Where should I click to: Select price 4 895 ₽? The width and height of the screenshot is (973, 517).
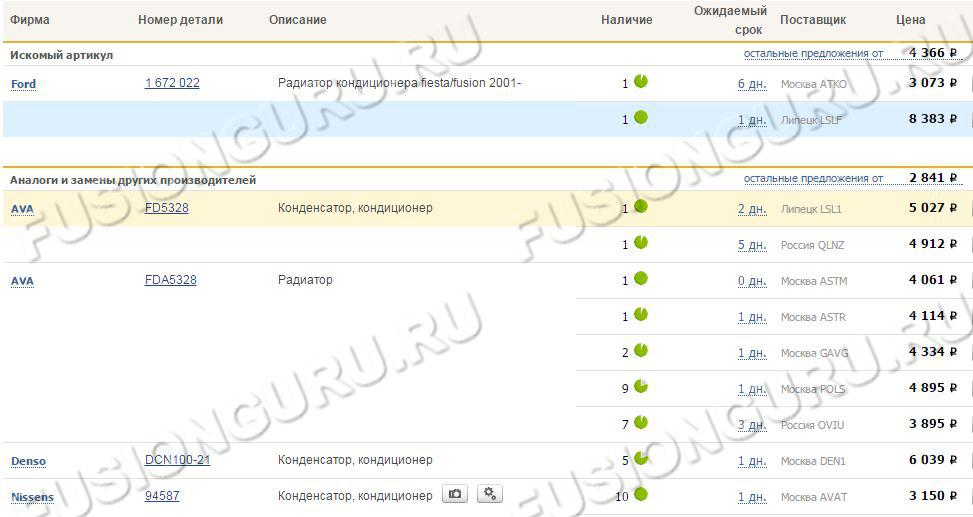coord(933,388)
